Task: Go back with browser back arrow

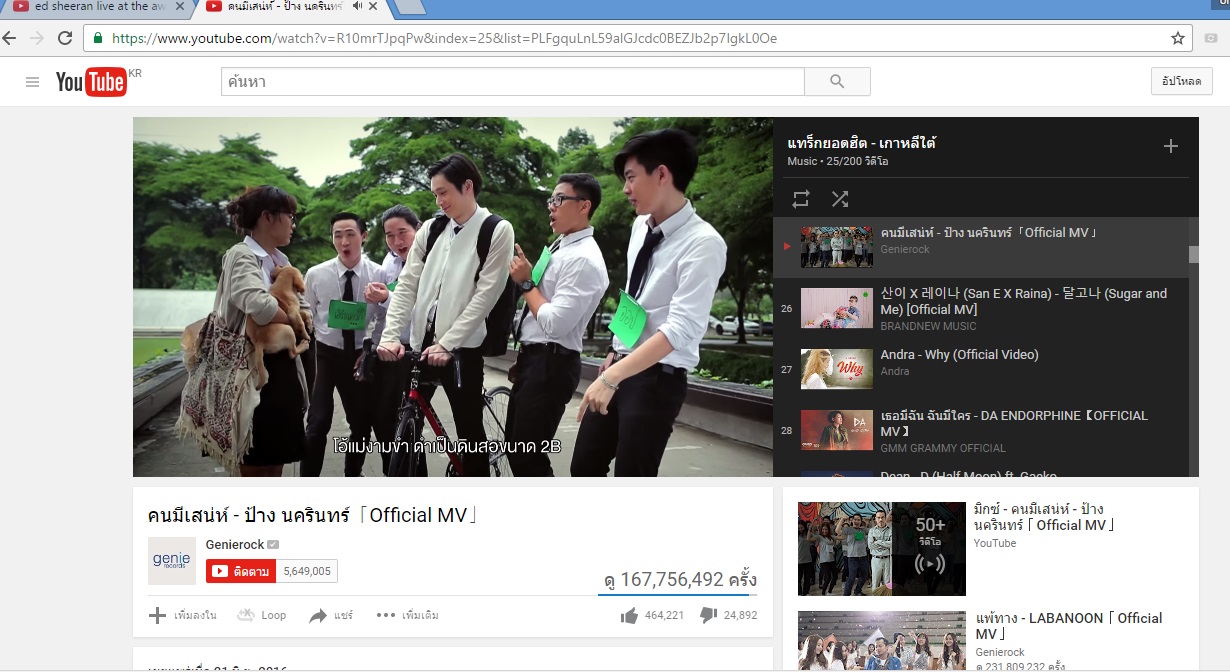Action: [x=9, y=38]
